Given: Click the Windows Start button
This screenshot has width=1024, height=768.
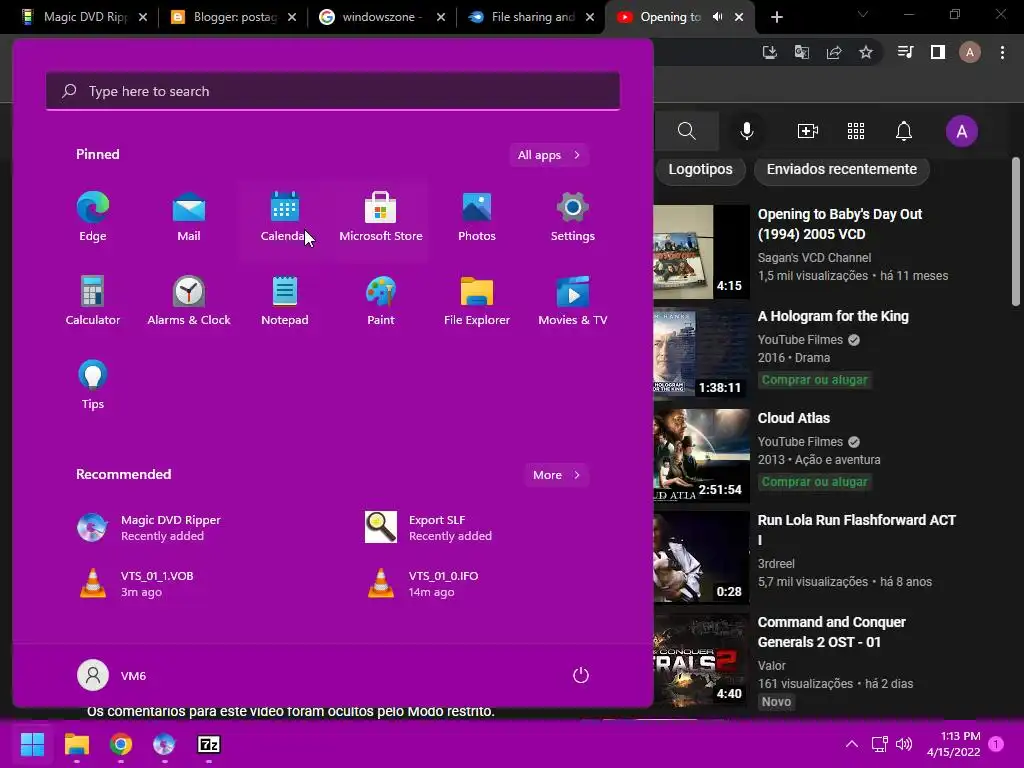Looking at the screenshot, I should 32,744.
